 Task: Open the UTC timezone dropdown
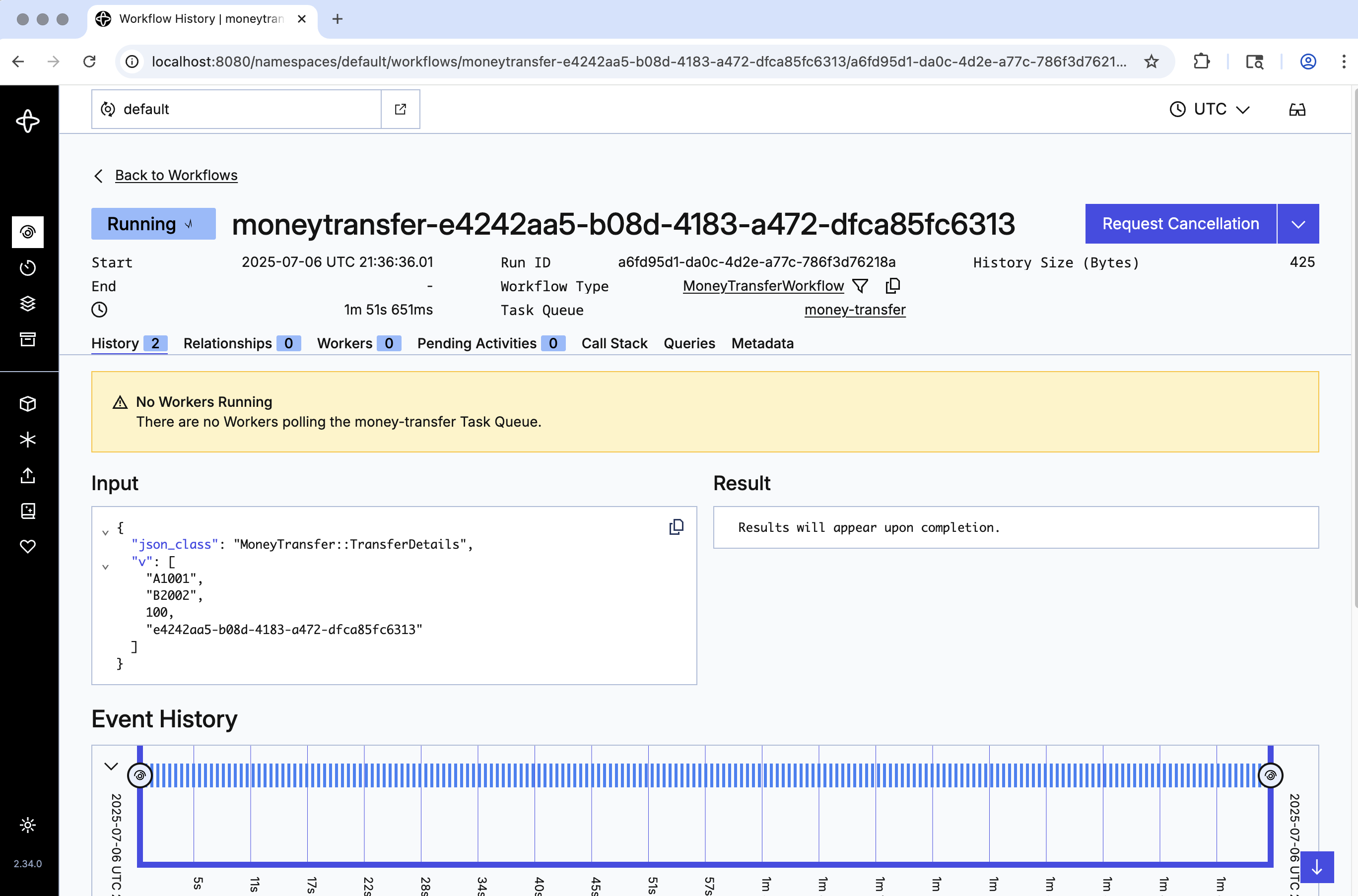click(x=1210, y=109)
